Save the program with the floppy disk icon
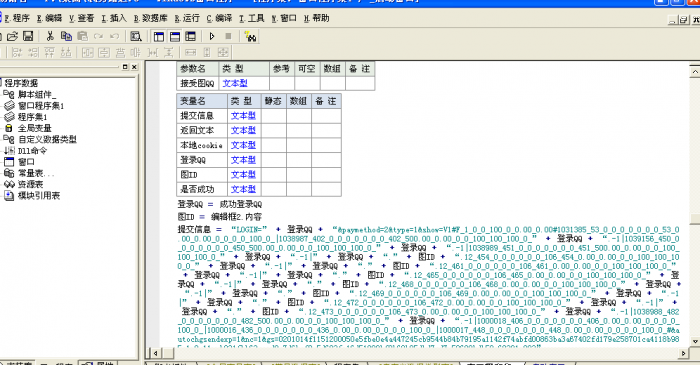 click(28, 37)
